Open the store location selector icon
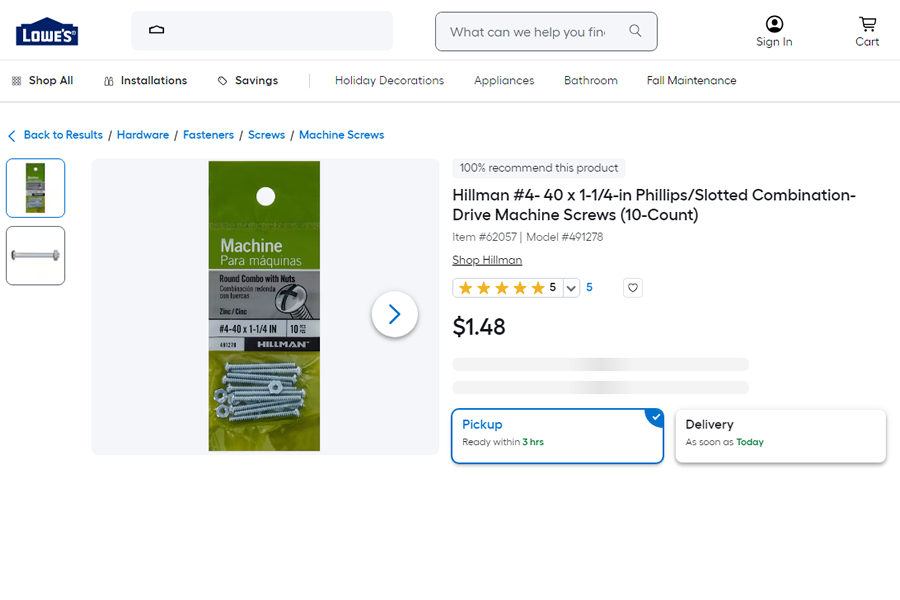900x600 pixels. point(157,30)
